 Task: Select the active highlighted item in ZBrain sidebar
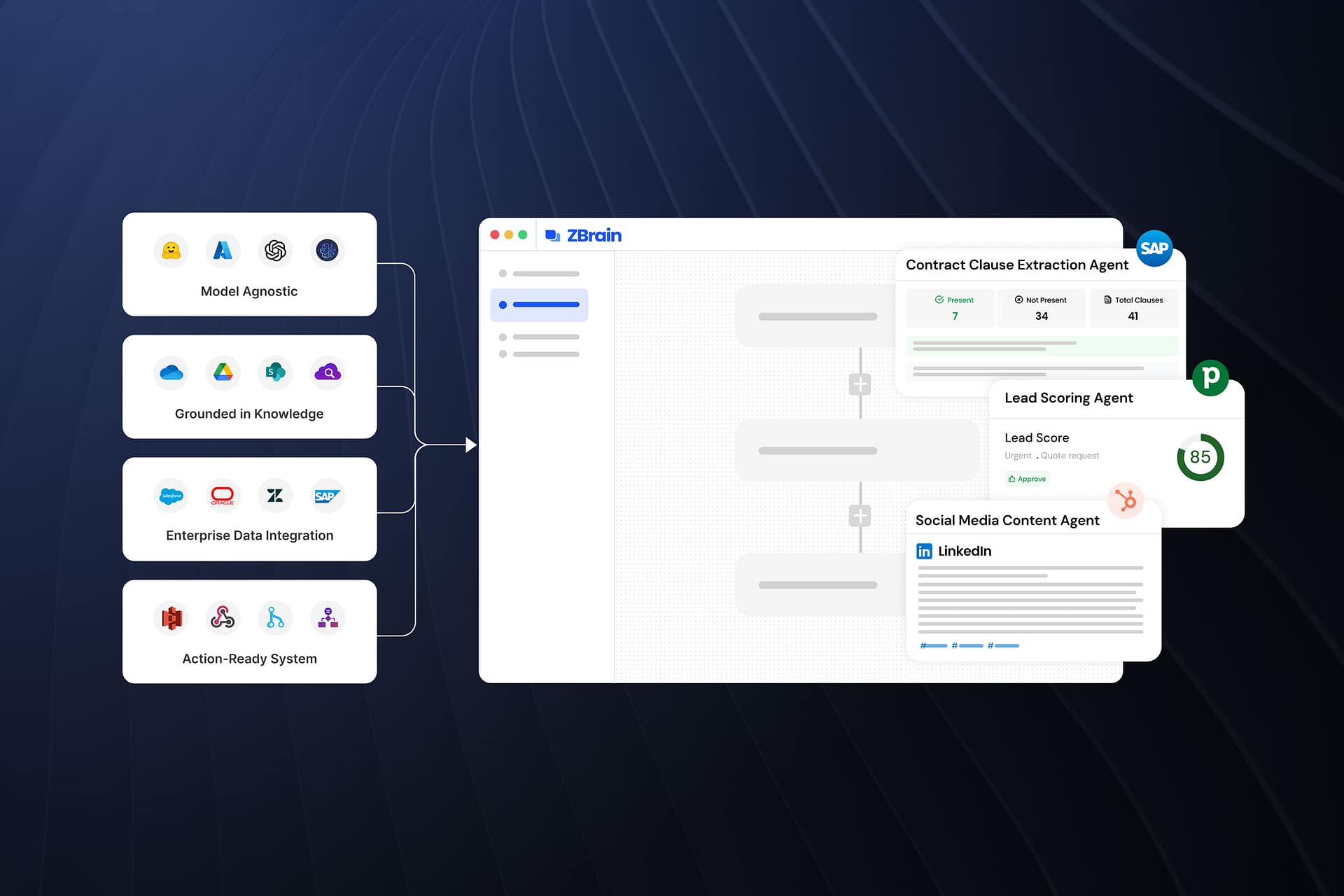click(x=539, y=304)
